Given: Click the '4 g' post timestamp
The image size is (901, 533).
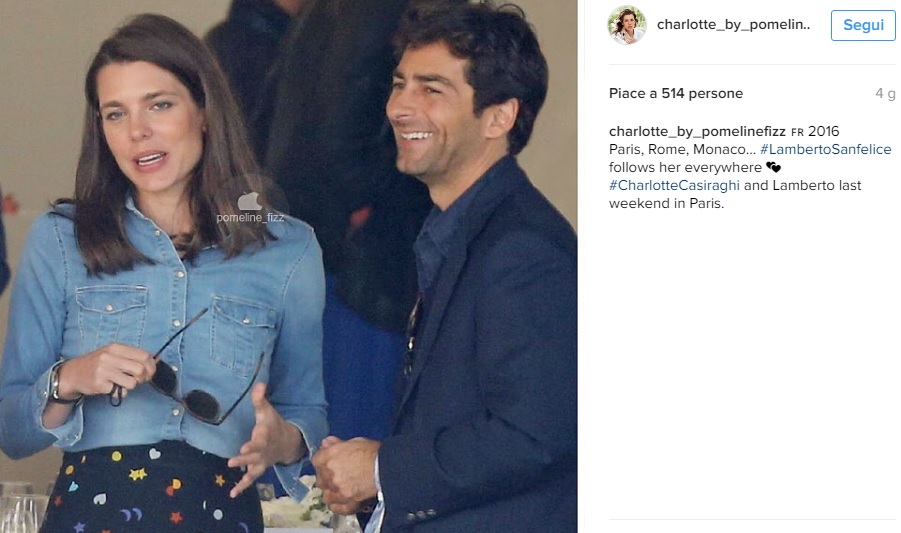Looking at the screenshot, I should [x=885, y=93].
